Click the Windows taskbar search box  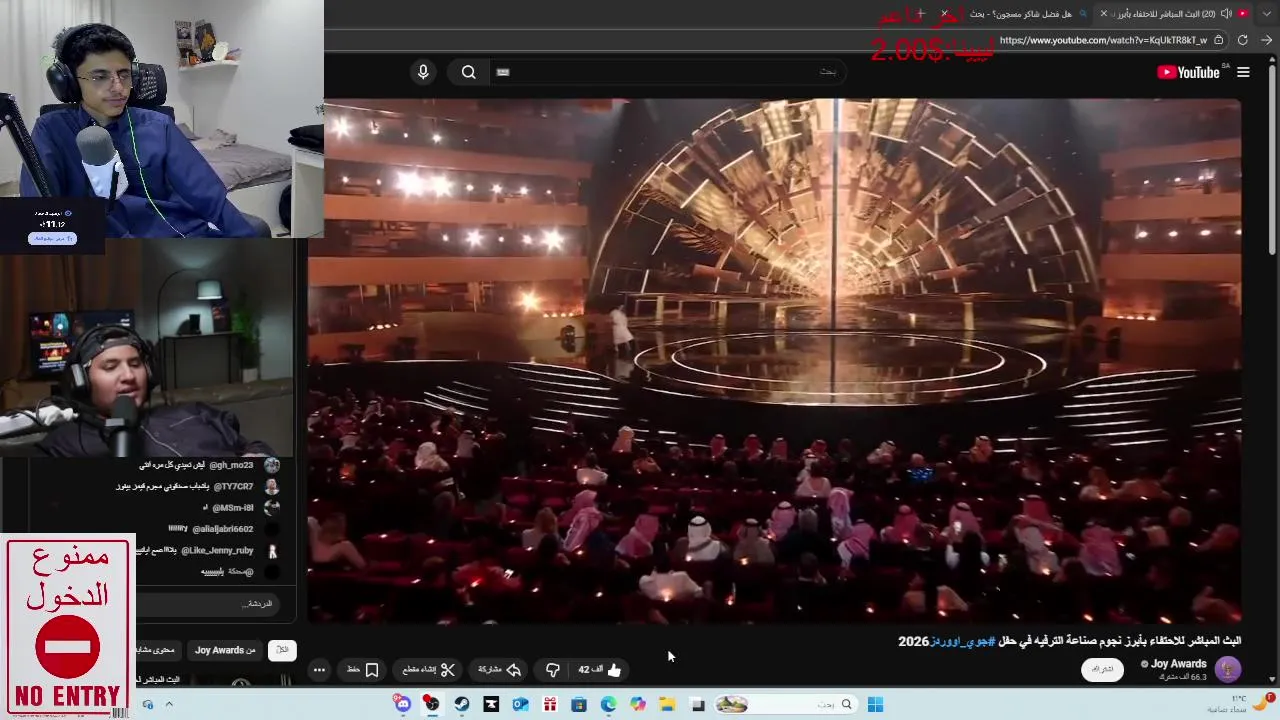click(x=785, y=705)
